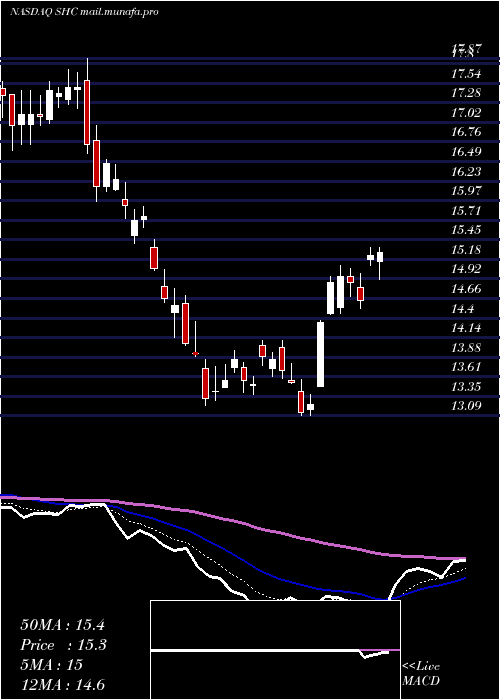Click the tall red candle below the 17.87 high
The width and height of the screenshot is (500, 700).
point(87,106)
